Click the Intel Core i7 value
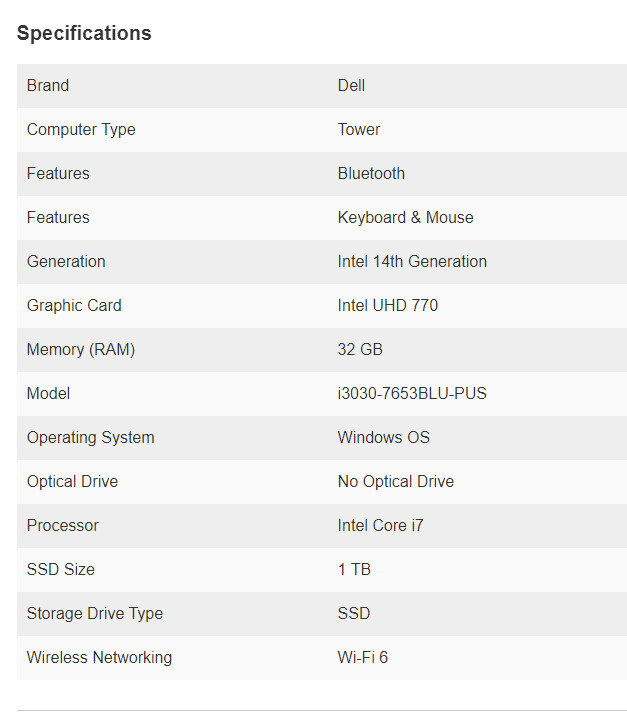Viewport: 627px width, 717px height. [380, 525]
